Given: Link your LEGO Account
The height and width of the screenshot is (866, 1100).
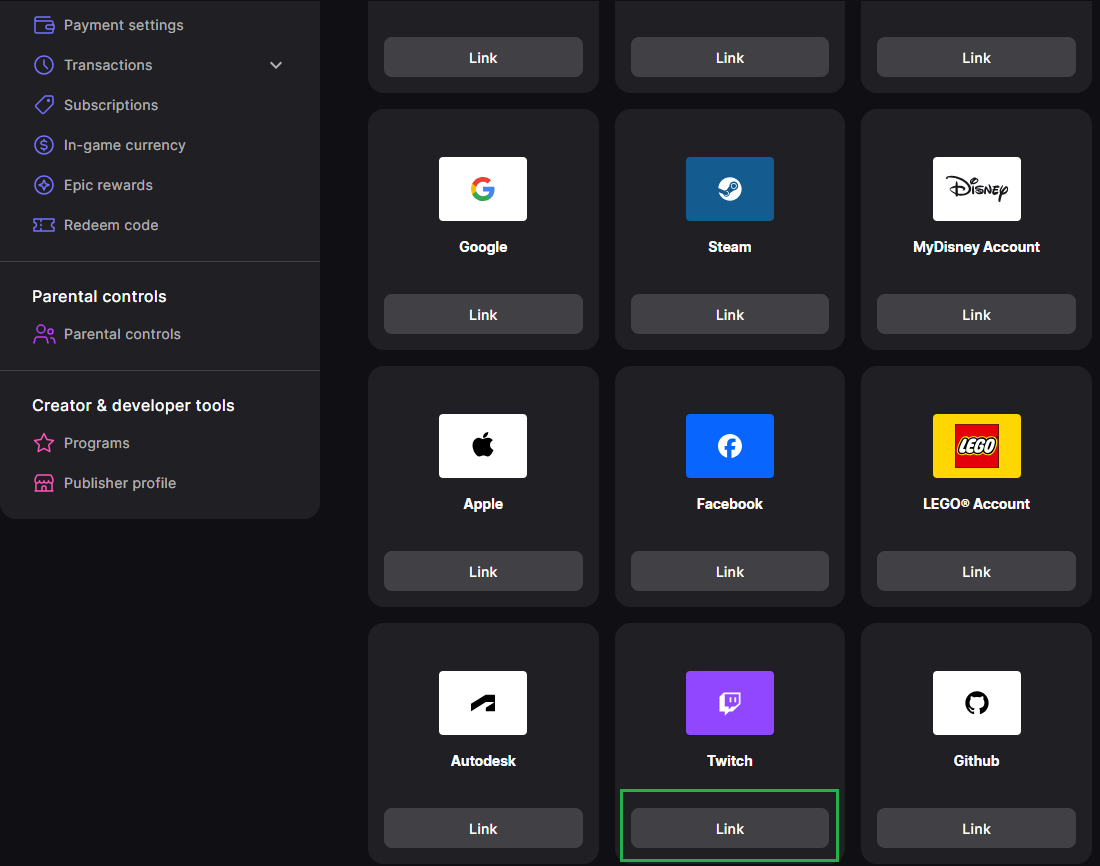Looking at the screenshot, I should (x=977, y=571).
